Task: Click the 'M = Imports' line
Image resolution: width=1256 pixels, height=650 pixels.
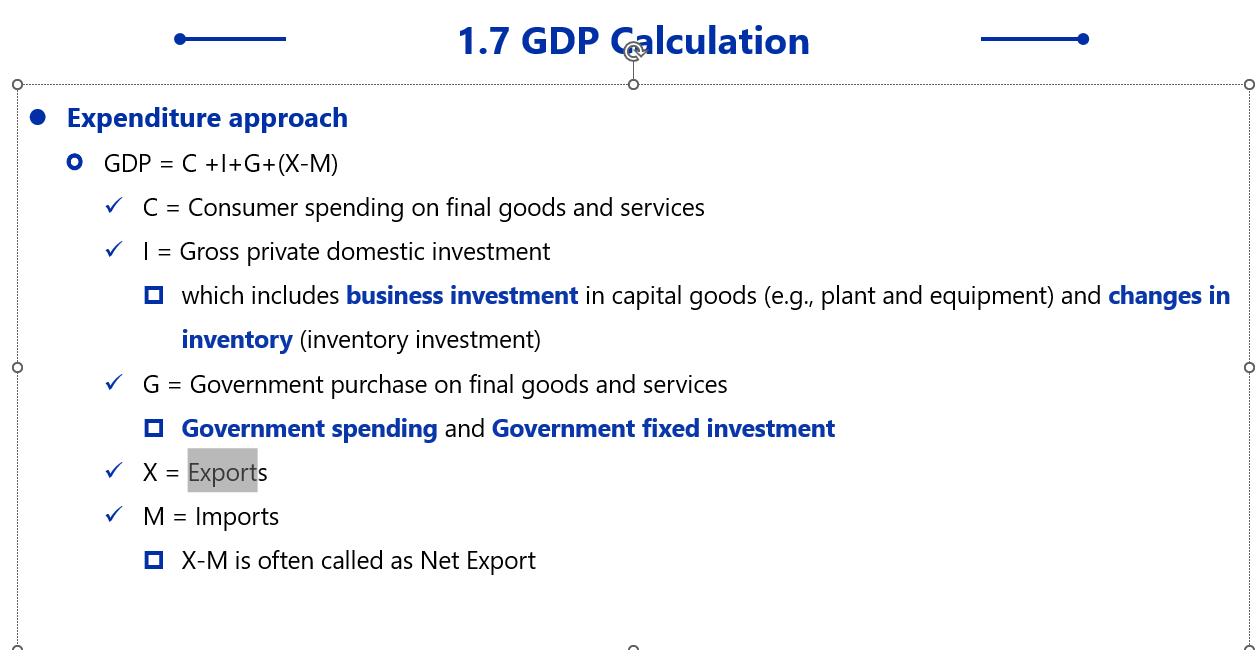Action: click(x=211, y=517)
